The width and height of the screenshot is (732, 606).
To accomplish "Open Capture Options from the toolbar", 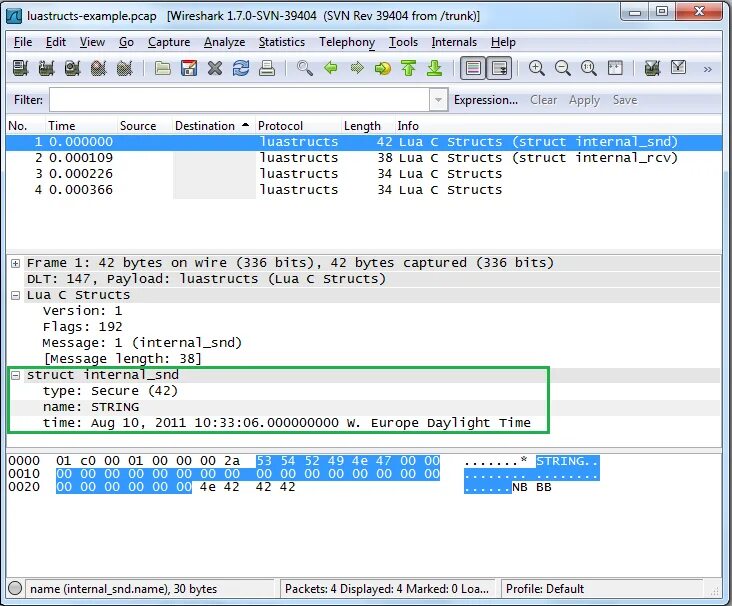I will point(46,68).
